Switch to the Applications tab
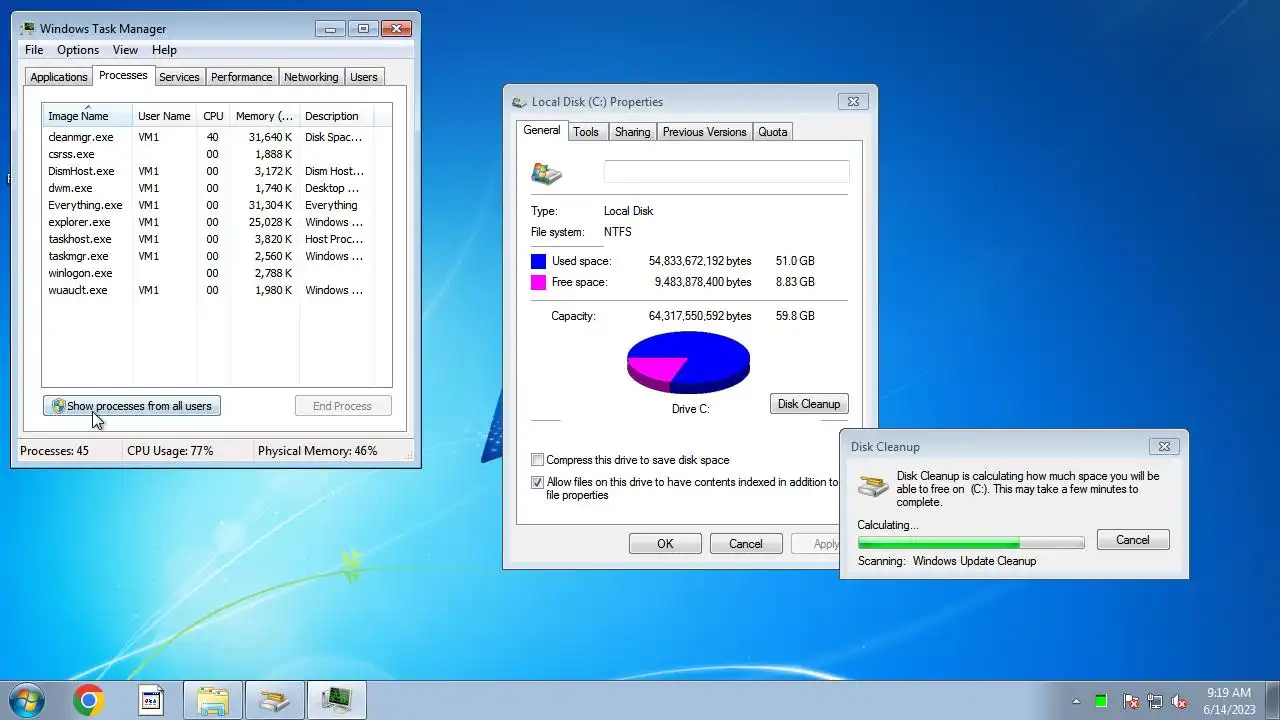Image resolution: width=1280 pixels, height=720 pixels. point(59,77)
